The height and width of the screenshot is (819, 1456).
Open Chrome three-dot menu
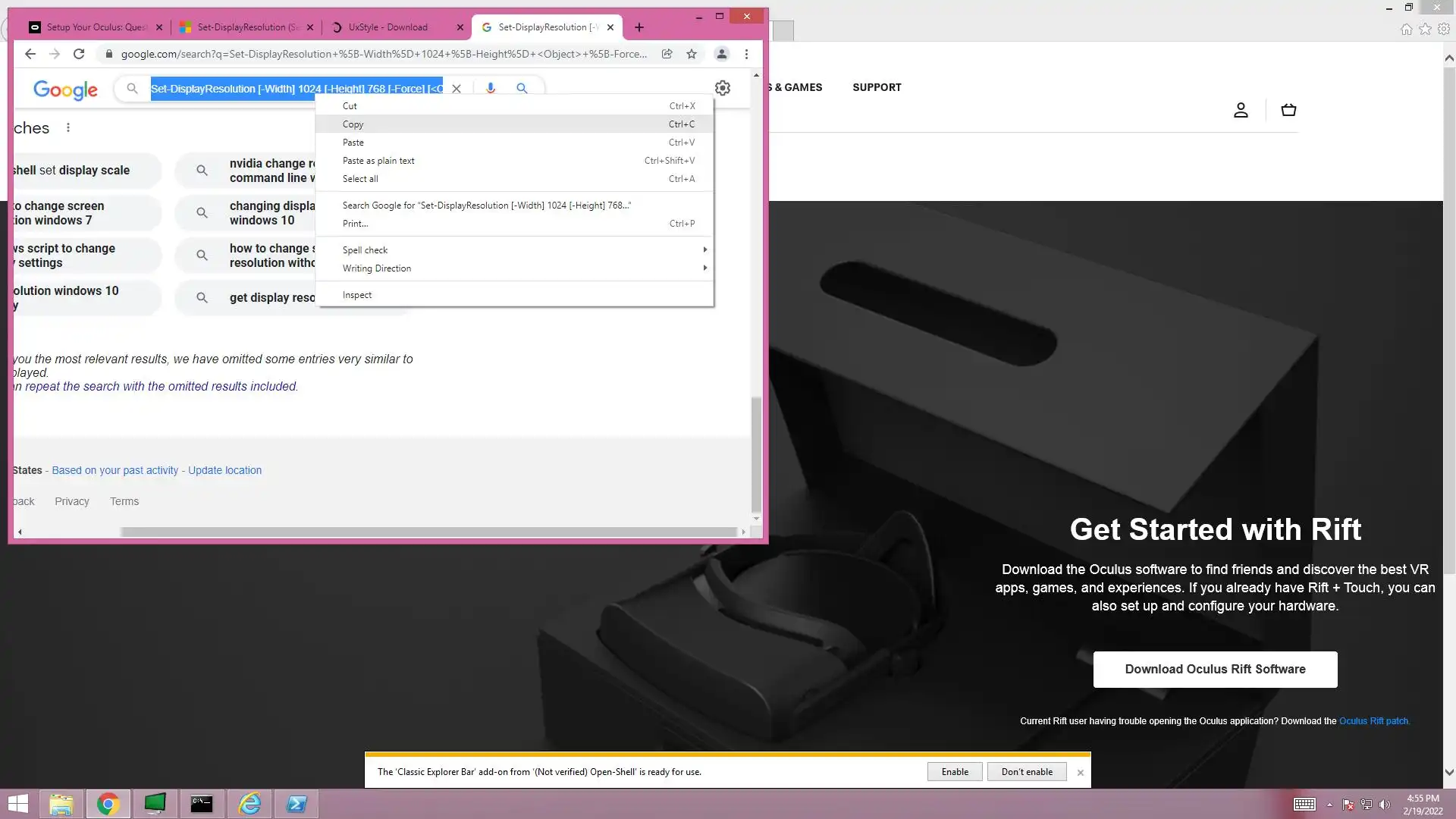(746, 54)
